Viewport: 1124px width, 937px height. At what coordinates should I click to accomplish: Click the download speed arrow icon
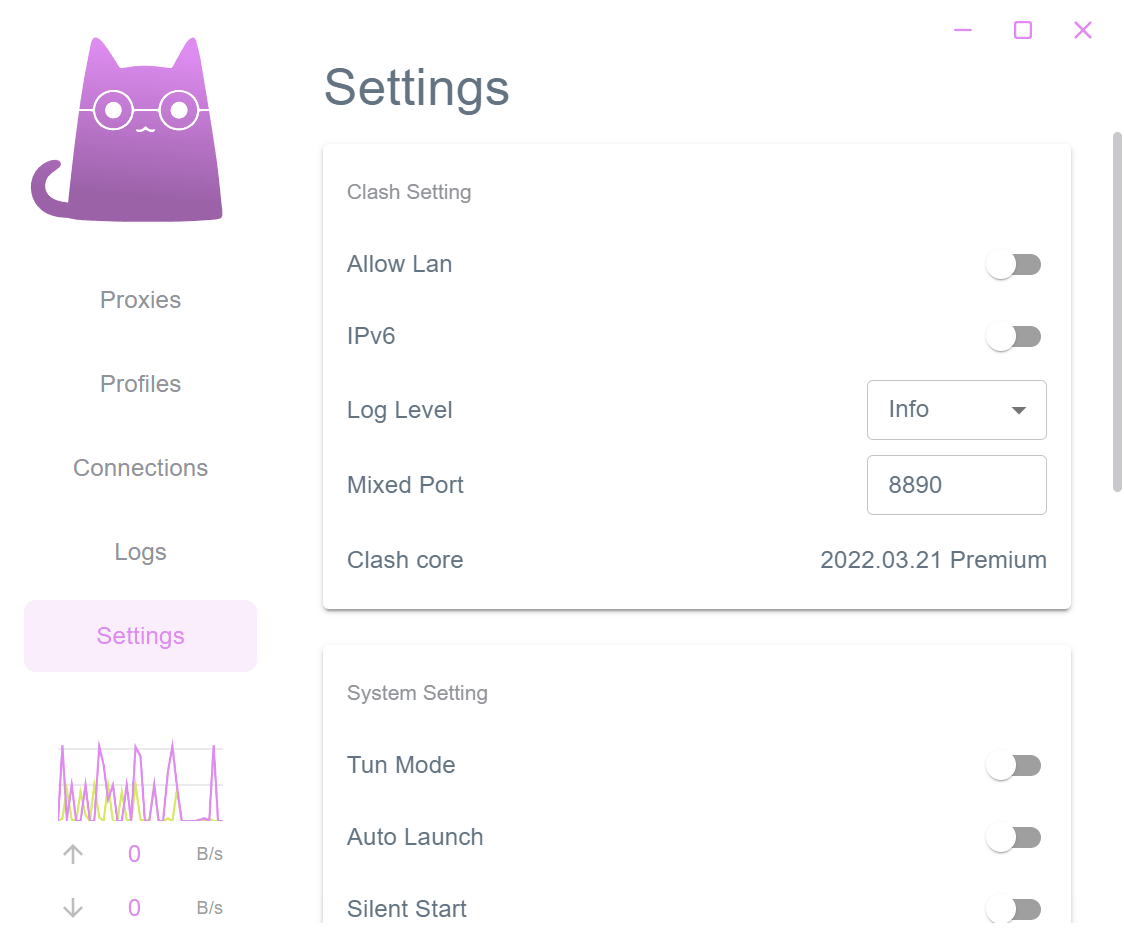(x=73, y=908)
